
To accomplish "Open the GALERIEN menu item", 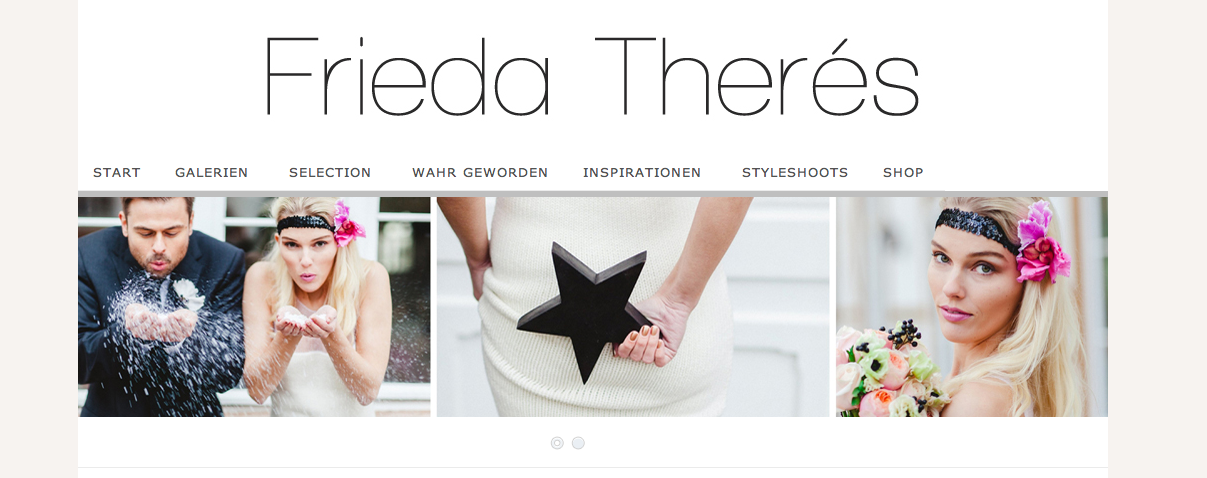I will point(211,172).
